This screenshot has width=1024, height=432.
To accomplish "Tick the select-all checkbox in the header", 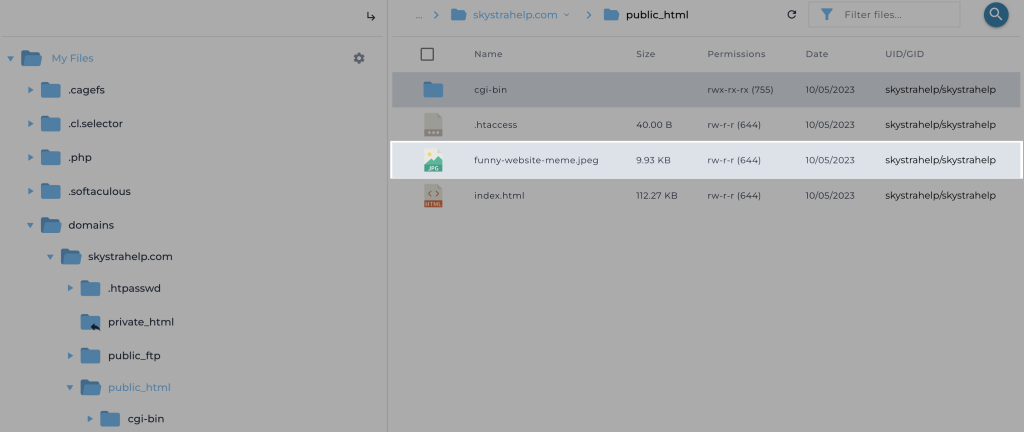I will pyautogui.click(x=427, y=54).
